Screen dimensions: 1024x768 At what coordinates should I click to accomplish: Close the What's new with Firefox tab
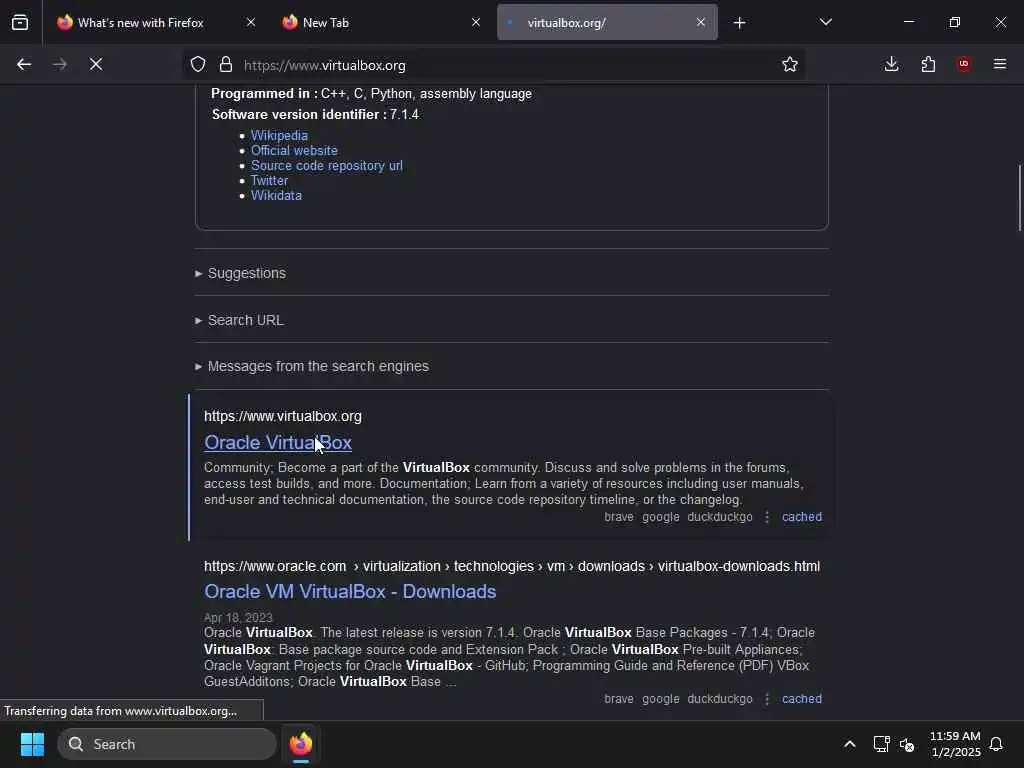point(251,22)
